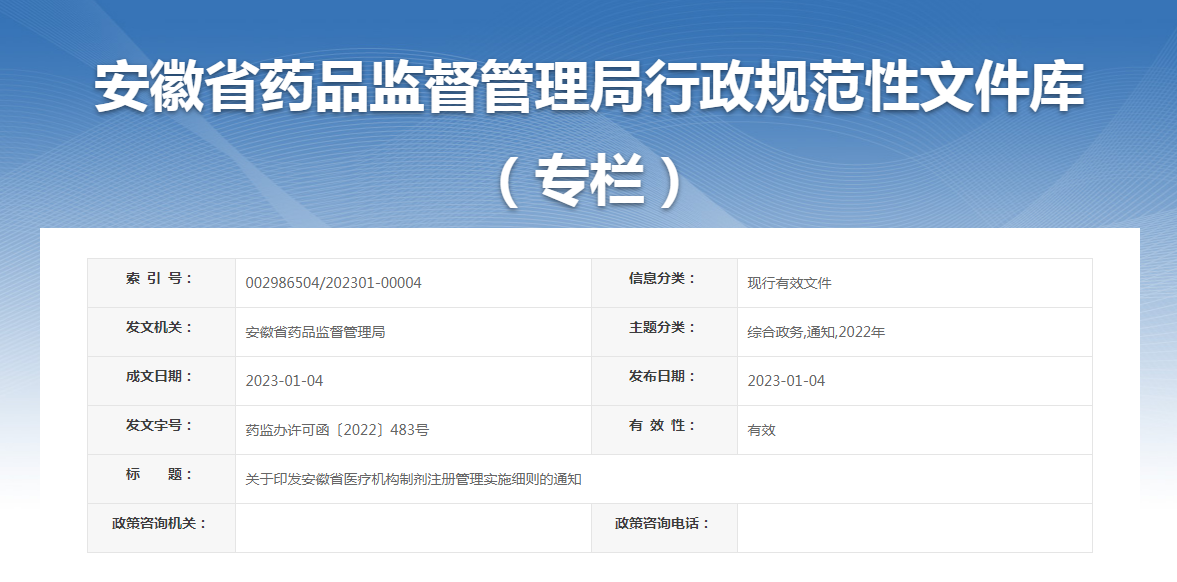Screen dimensions: 1177x582
Task: Select the 发布日期 value 2023-01-04
Action: coord(786,381)
